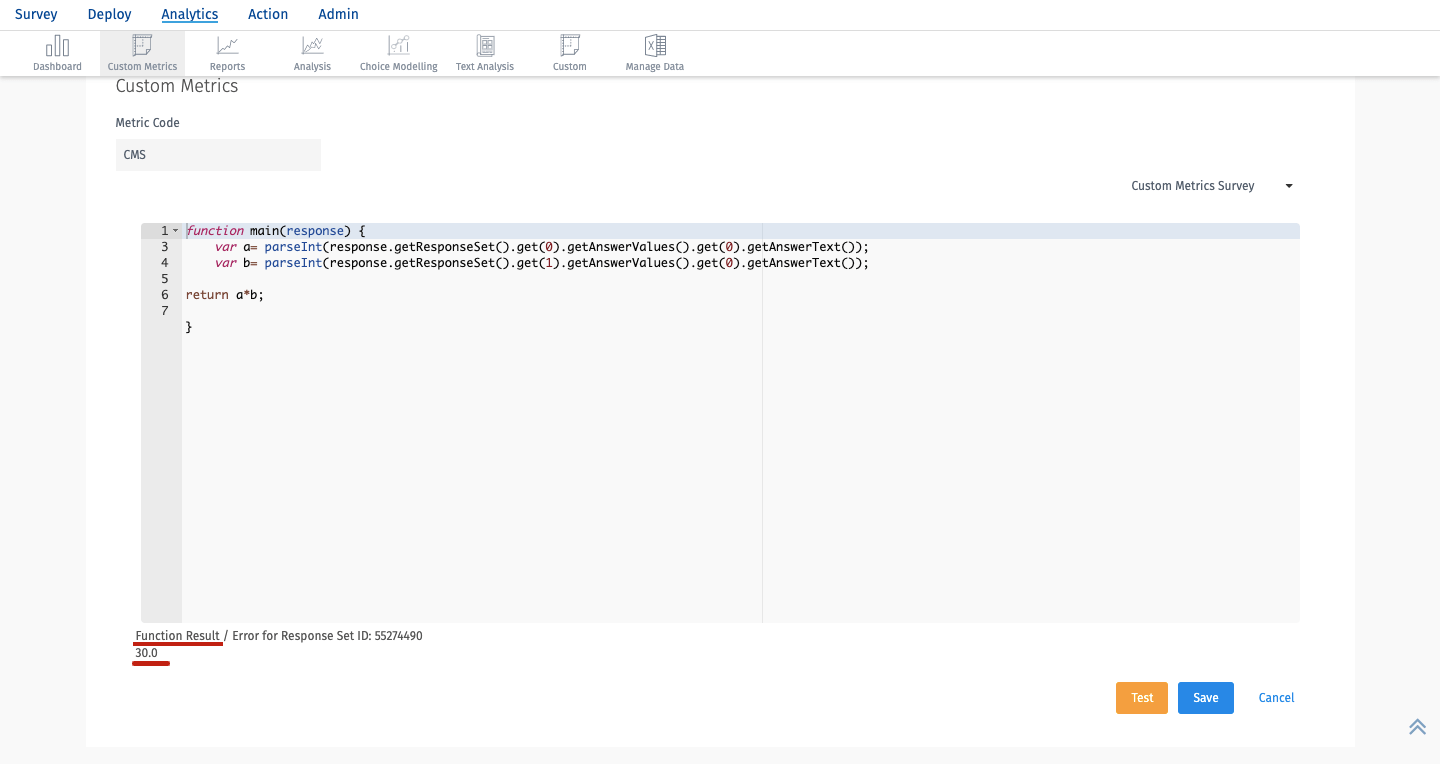The image size is (1440, 764).
Task: Open the Admin menu
Action: [x=338, y=14]
